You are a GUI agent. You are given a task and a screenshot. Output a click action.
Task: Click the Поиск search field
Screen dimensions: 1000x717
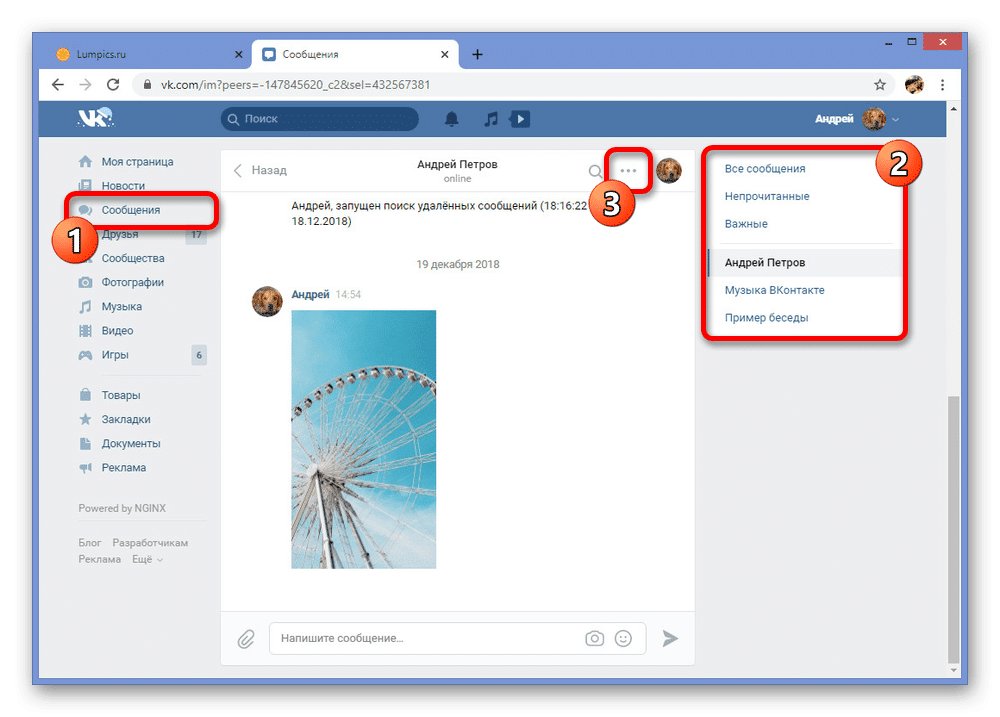pos(320,119)
